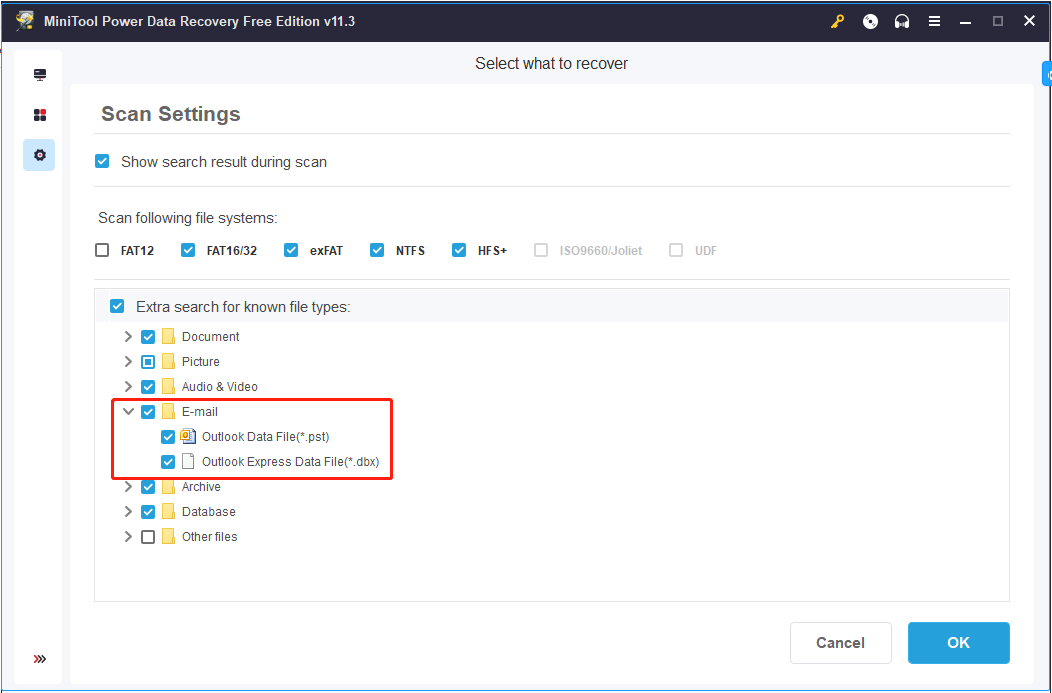Select the Picture label in tree
The height and width of the screenshot is (693, 1052).
pos(201,362)
